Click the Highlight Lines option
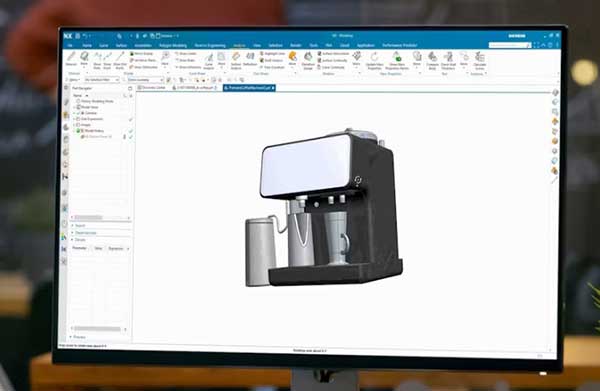The width and height of the screenshot is (600, 391). tap(272, 54)
